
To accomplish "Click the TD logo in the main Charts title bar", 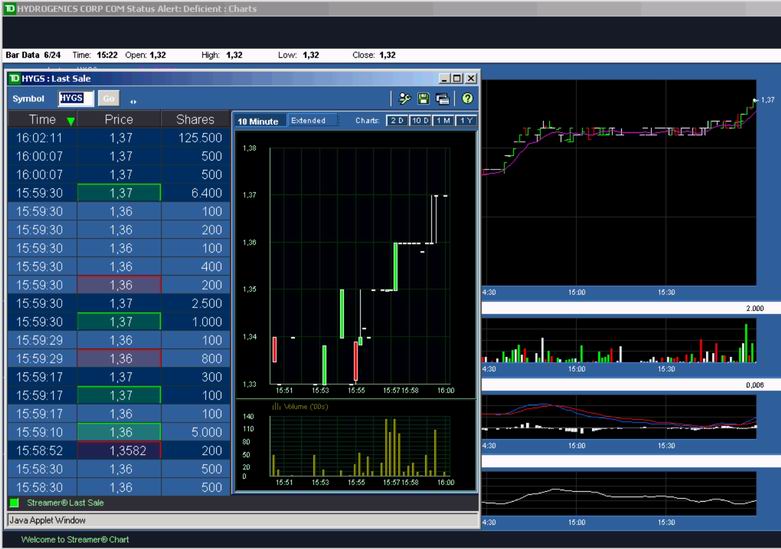I will coord(9,8).
